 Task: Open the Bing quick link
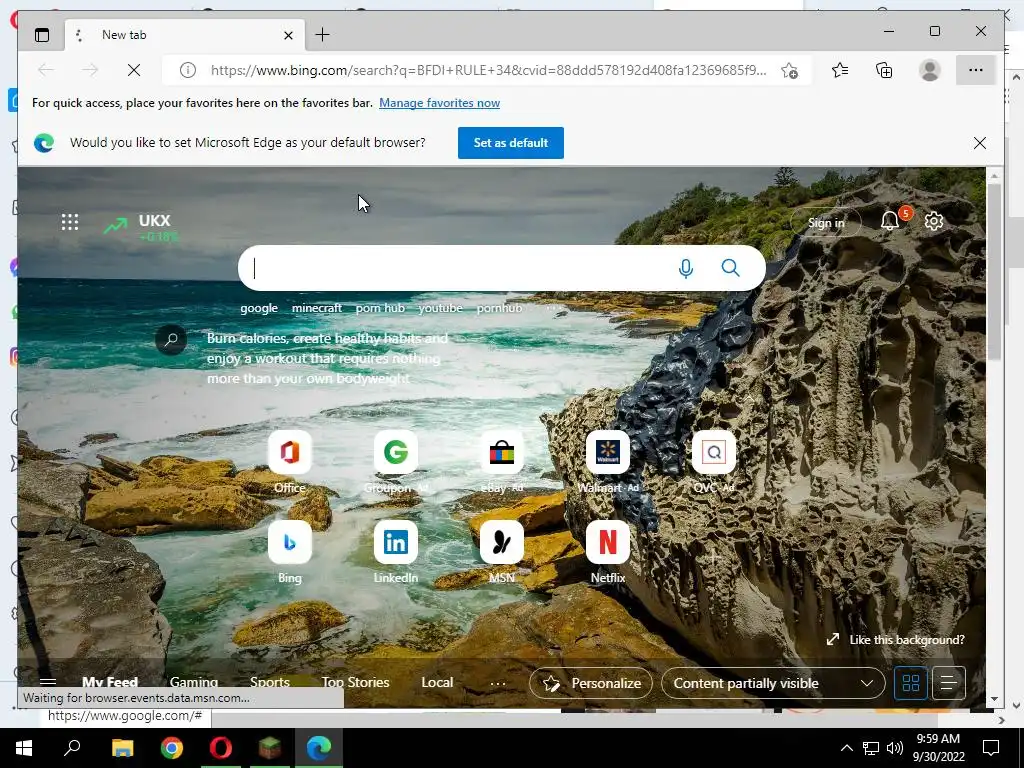tap(290, 552)
